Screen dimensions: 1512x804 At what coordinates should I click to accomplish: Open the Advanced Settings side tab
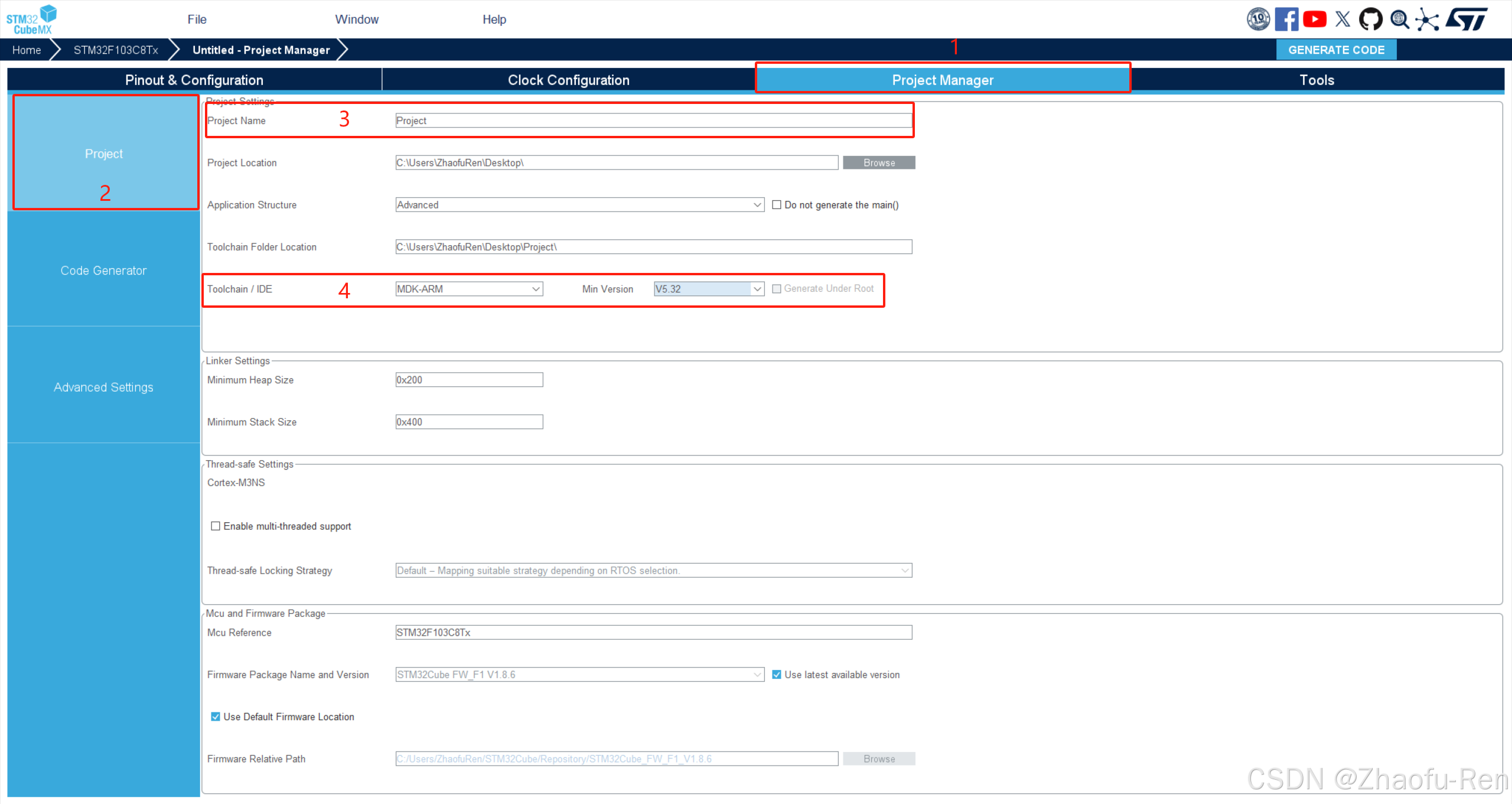coord(104,388)
